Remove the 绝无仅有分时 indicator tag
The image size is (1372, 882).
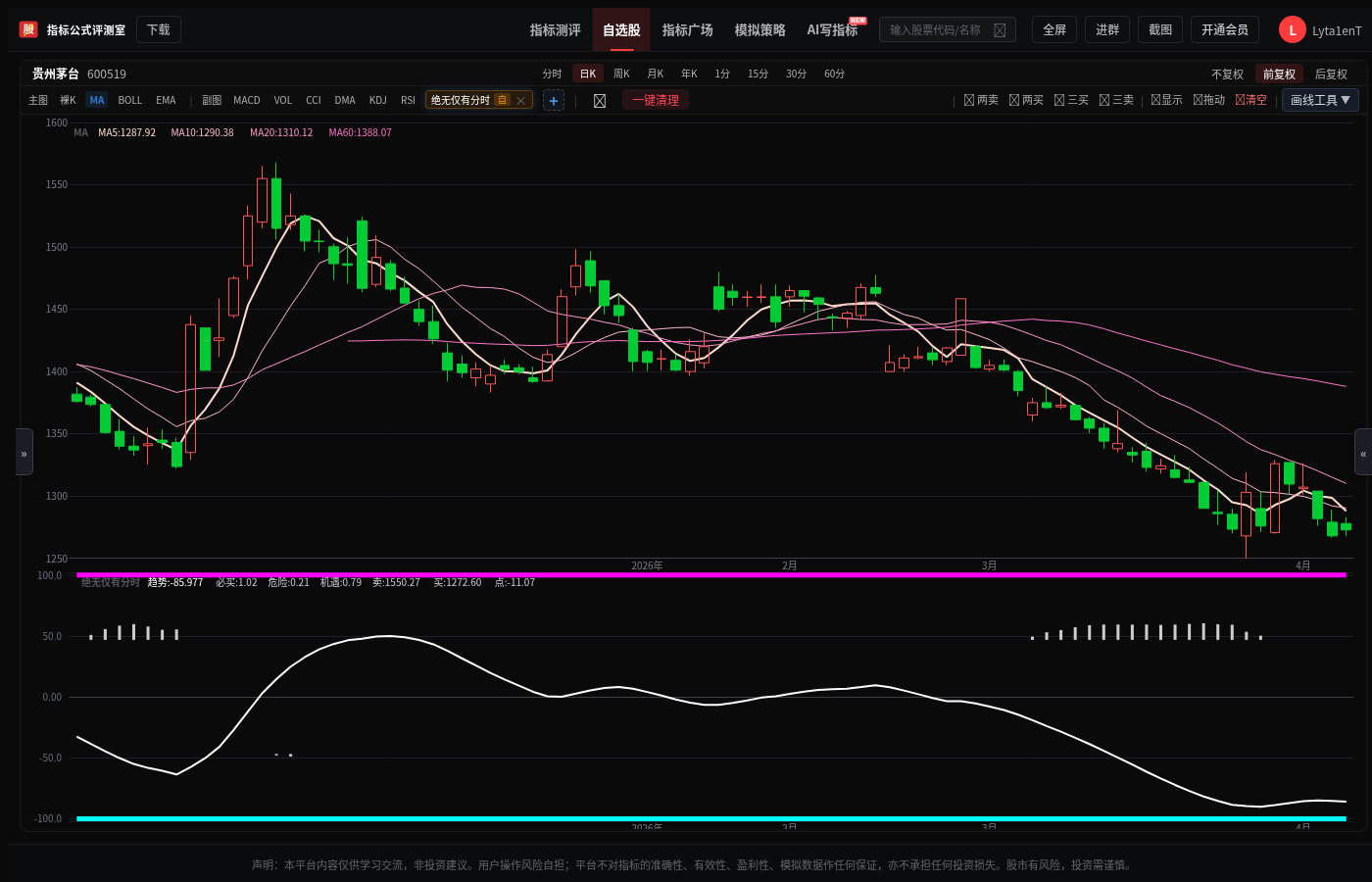tap(521, 100)
